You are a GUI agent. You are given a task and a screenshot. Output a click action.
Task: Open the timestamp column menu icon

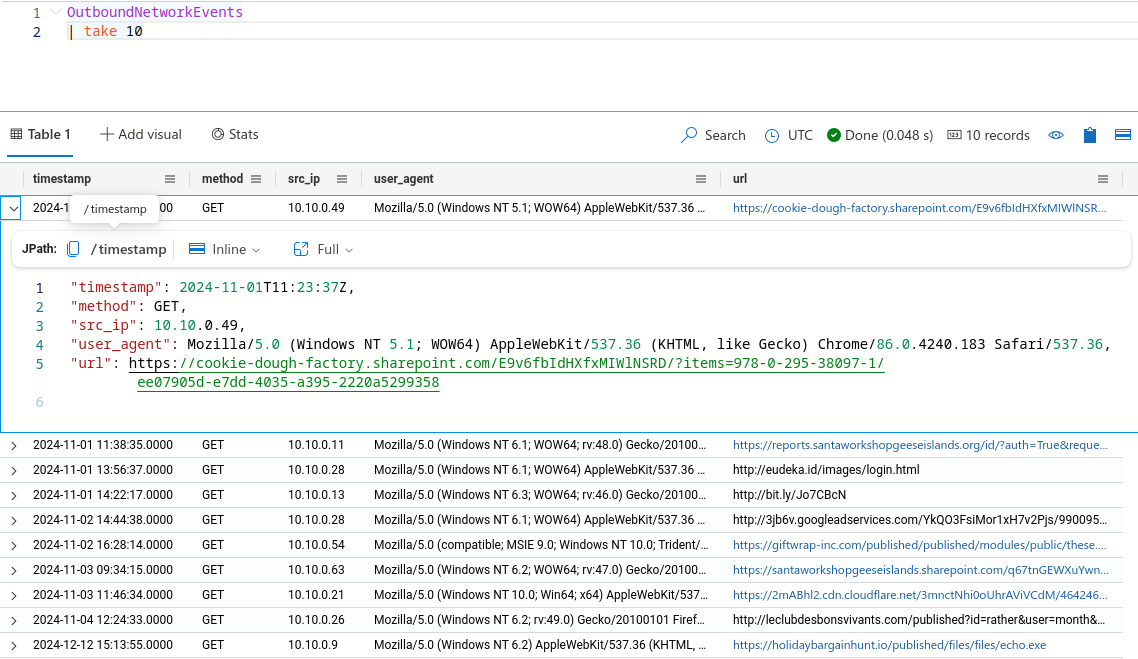coord(170,179)
